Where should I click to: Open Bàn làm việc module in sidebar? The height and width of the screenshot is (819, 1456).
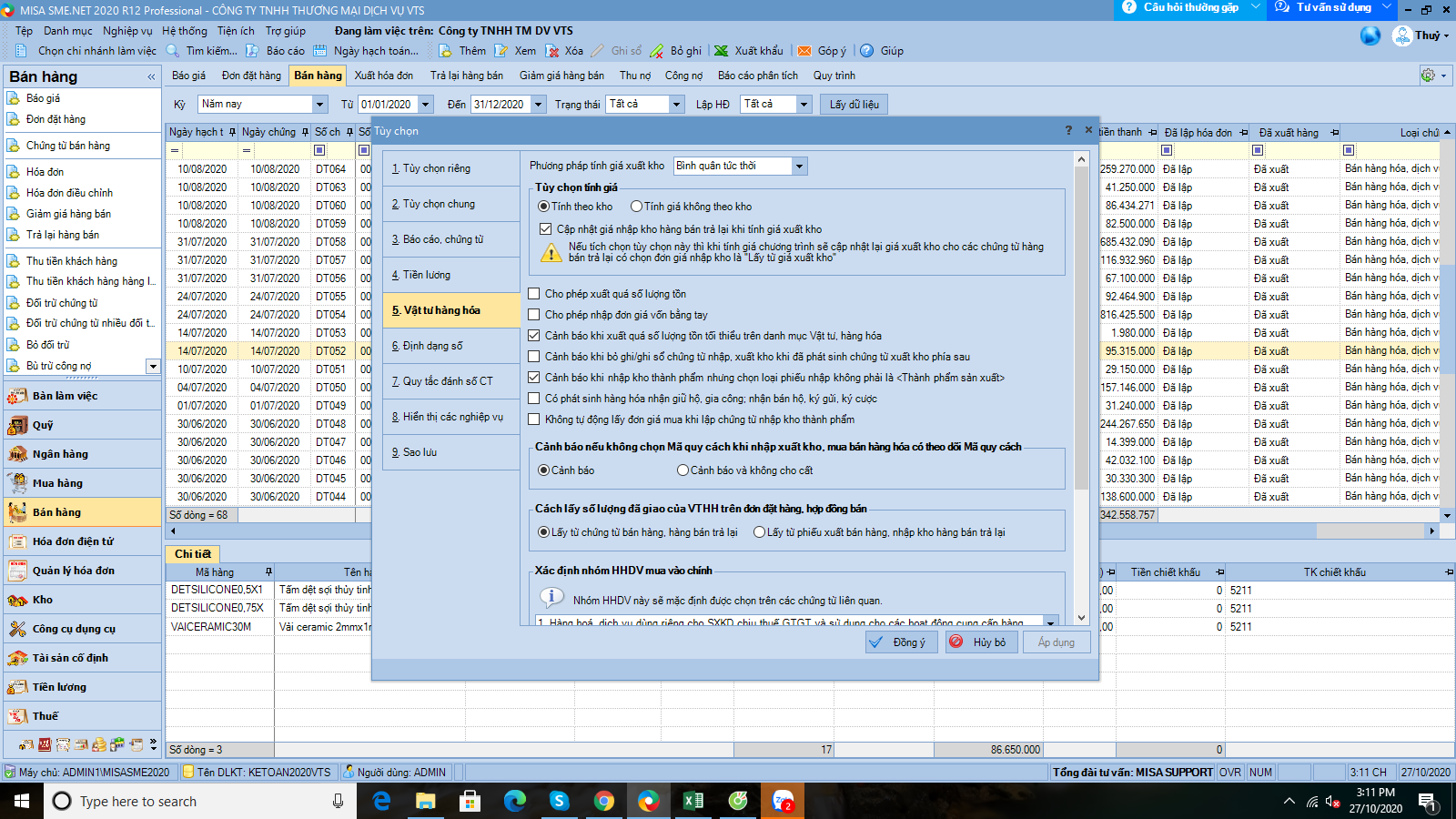pos(82,396)
